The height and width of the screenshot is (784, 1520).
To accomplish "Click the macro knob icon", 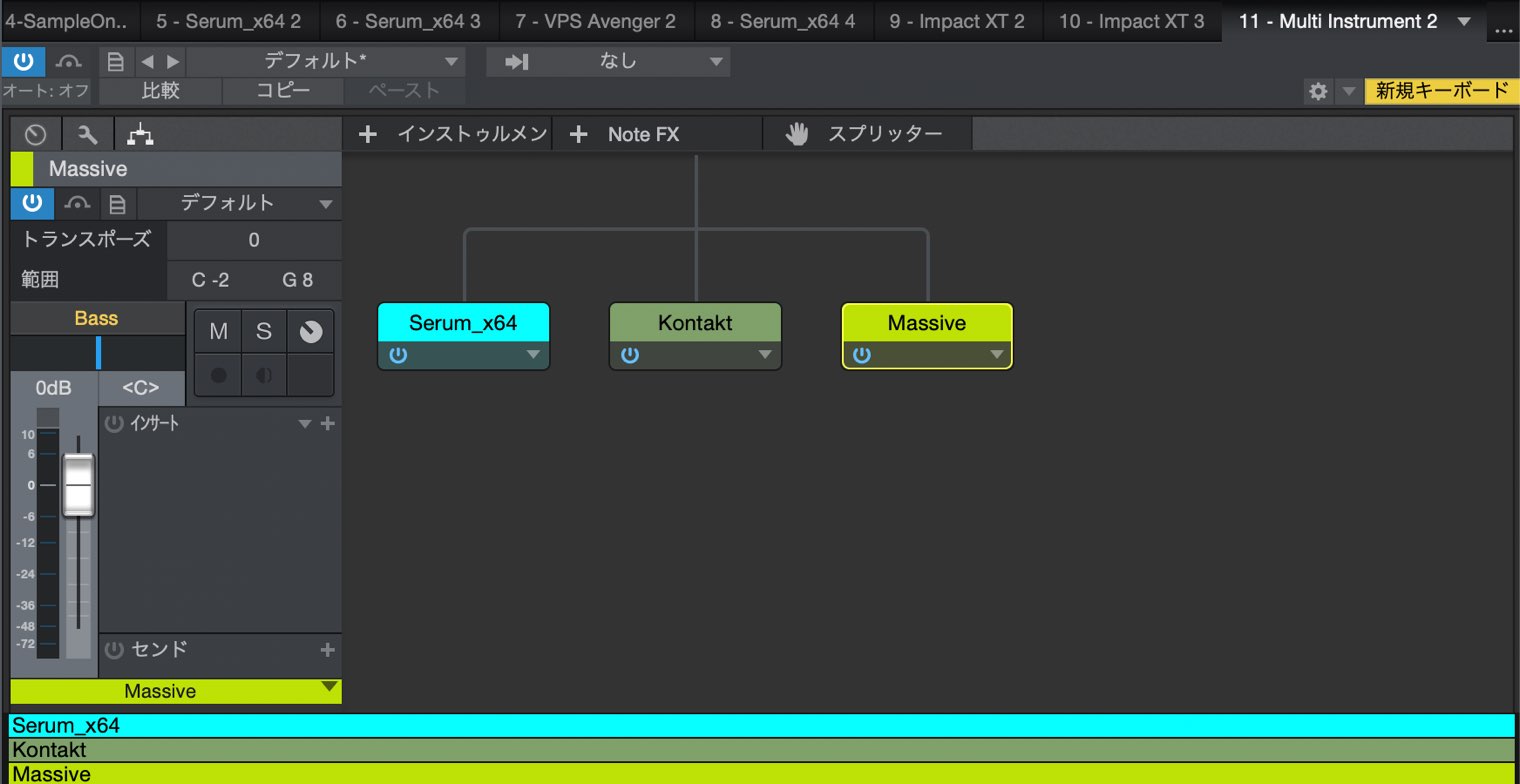I will [x=36, y=134].
